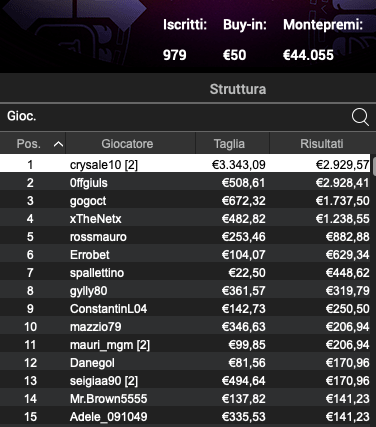Select ConstantinL04 in the table
Screen dimensions: 376x427
[185, 309]
